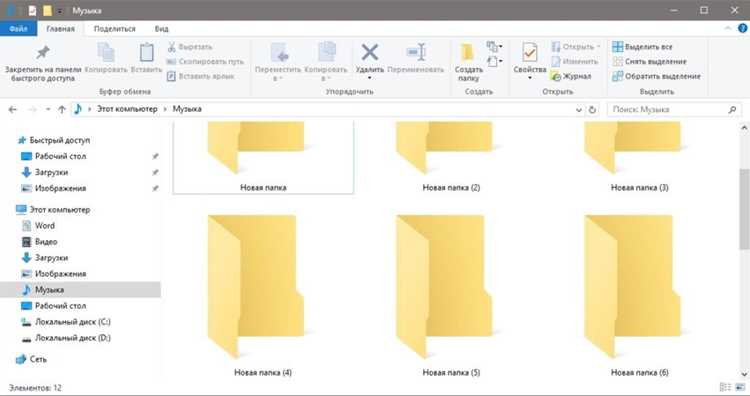Go up one level with up arrow
Viewport: 750px width, 396px height.
[x=62, y=110]
